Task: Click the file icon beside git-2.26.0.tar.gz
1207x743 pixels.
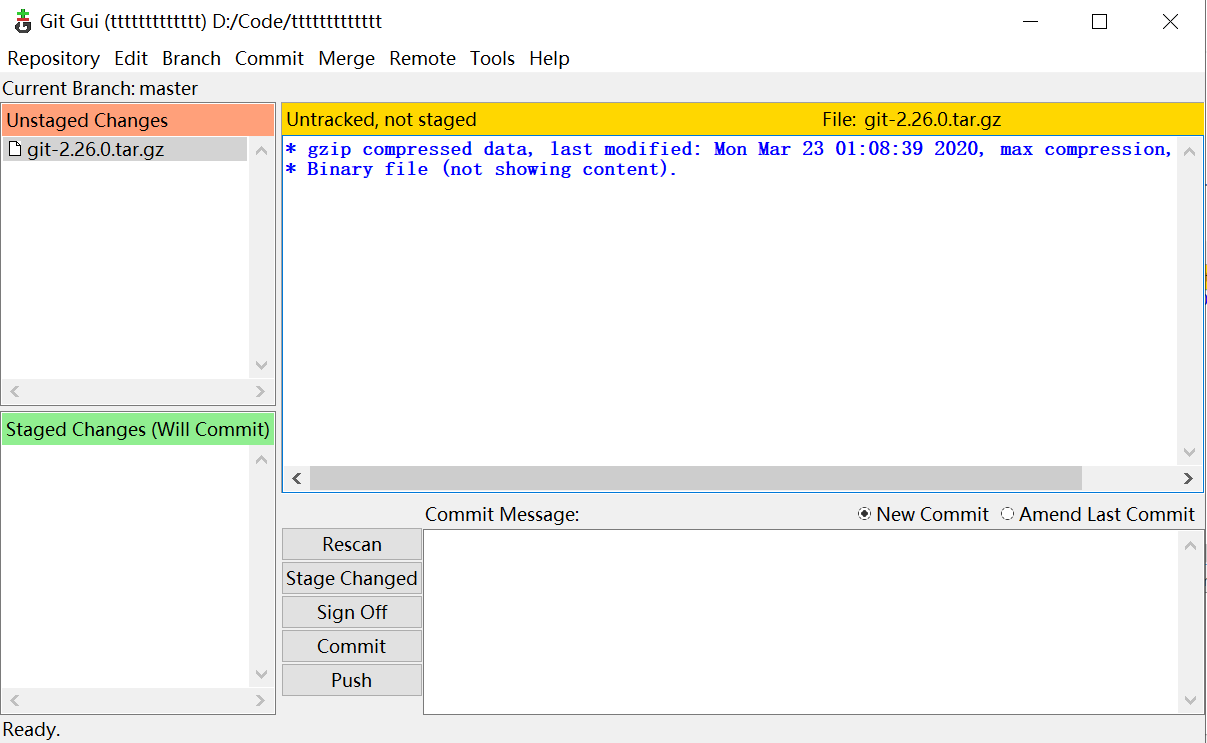Action: click(14, 150)
